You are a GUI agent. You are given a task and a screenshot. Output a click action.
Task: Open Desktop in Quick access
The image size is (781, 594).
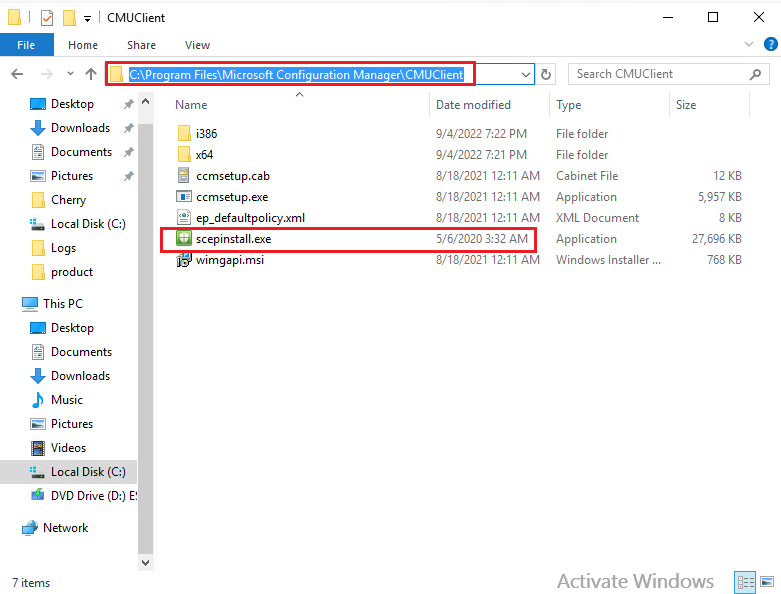click(72, 104)
